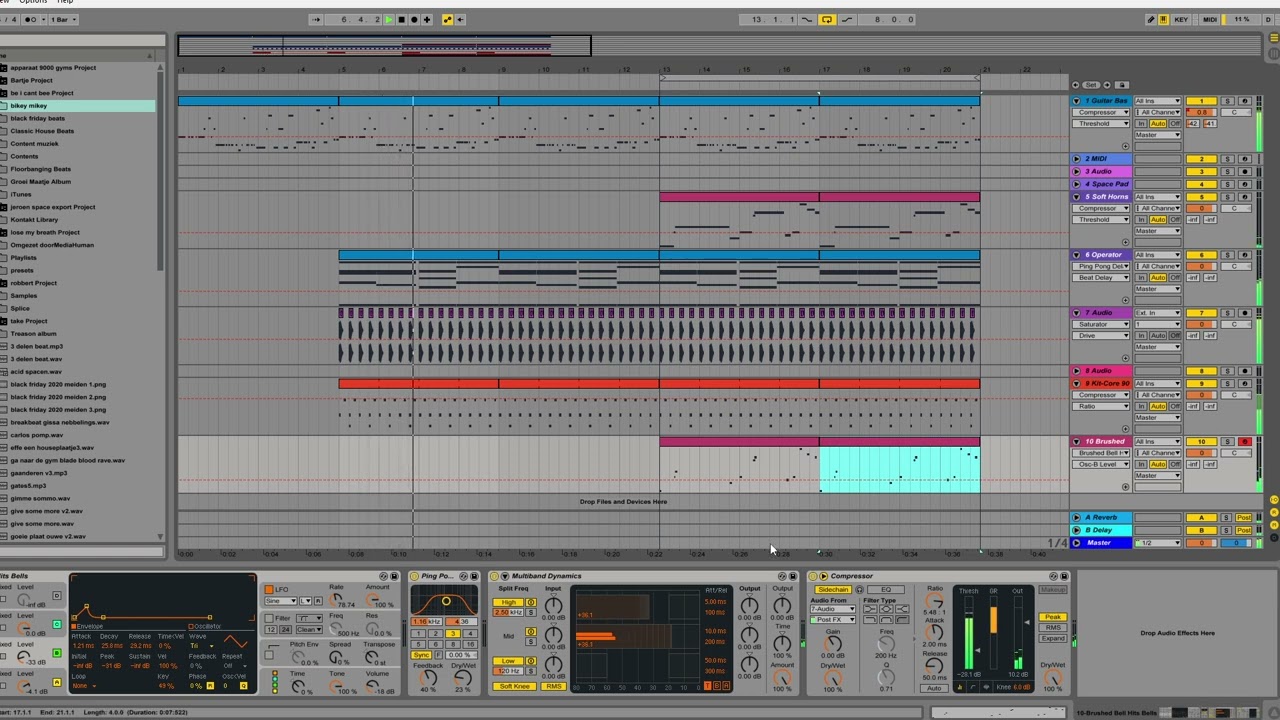
Task: Jump to the previous locator arrow
Action: (1076, 85)
